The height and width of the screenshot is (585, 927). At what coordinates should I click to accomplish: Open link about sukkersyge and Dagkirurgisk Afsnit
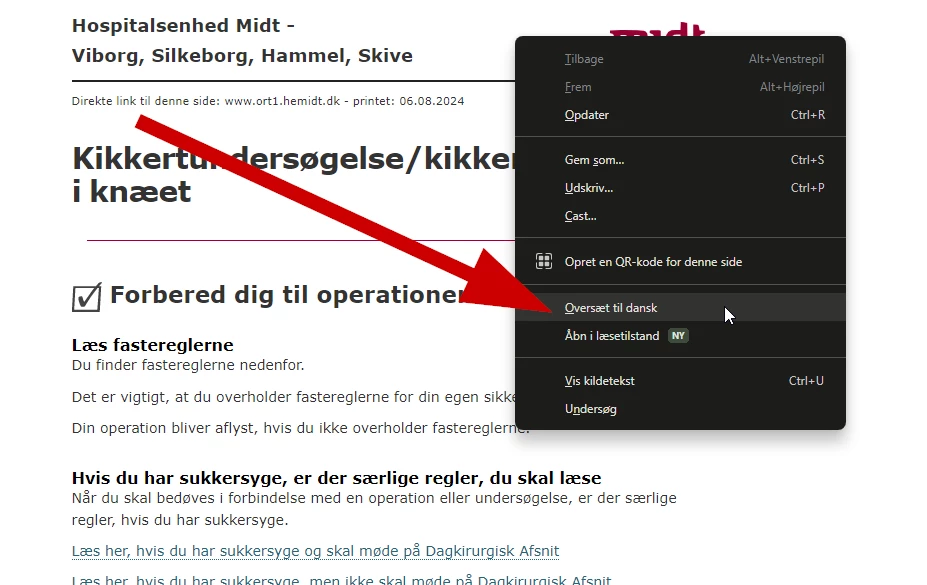pos(315,551)
